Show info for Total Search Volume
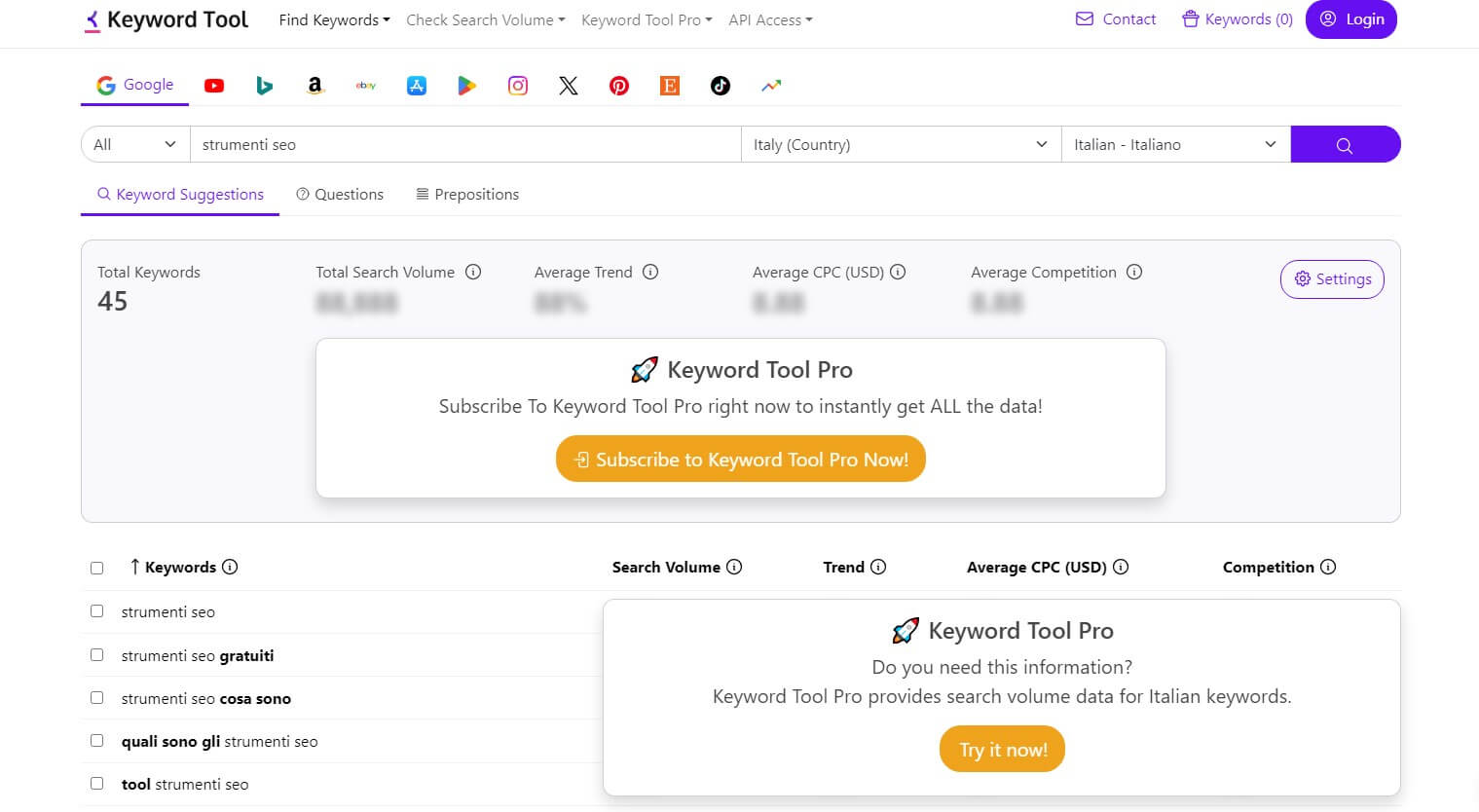 (473, 272)
